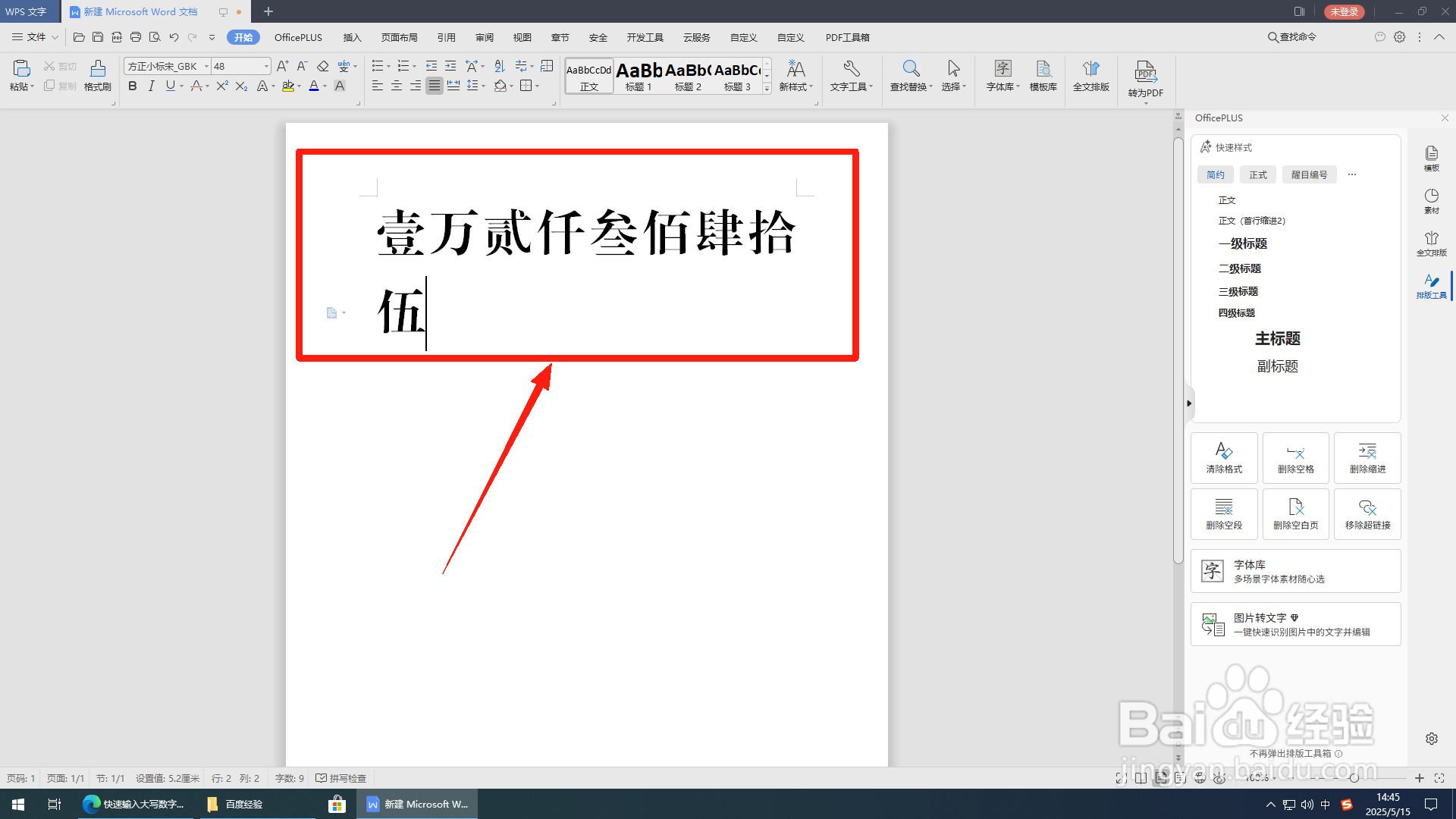Image resolution: width=1456 pixels, height=819 pixels.
Task: Click 清除格式 in the OfficePLUS panel
Action: click(1223, 457)
